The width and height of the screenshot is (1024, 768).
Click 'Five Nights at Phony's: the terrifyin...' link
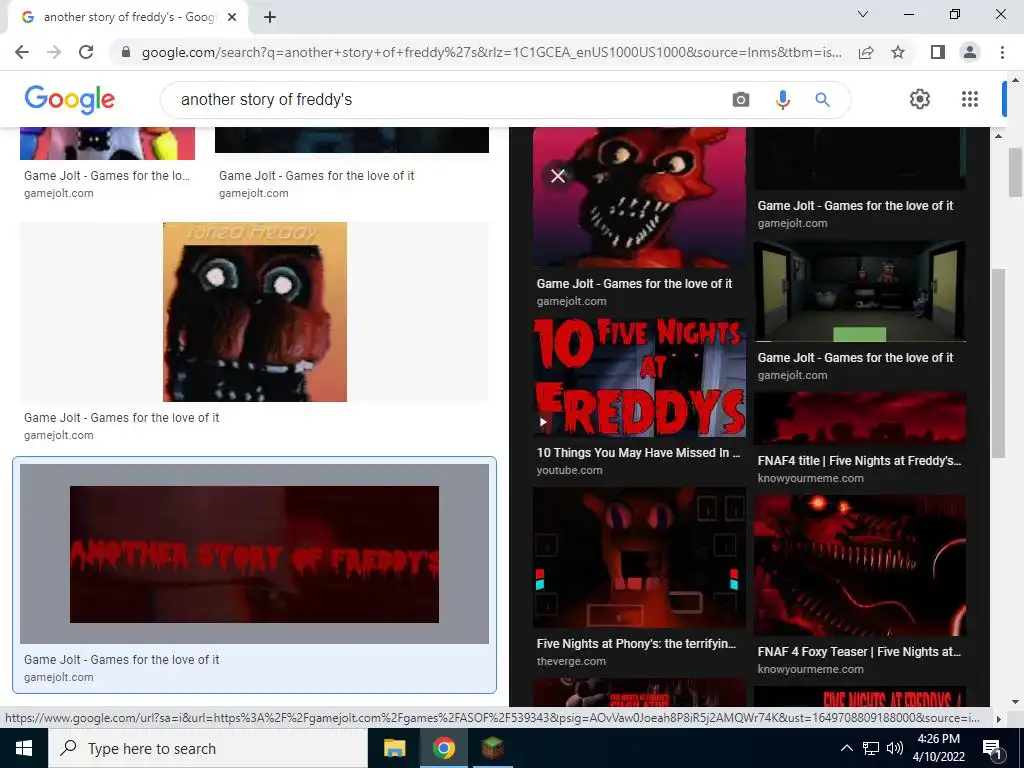[x=636, y=643]
